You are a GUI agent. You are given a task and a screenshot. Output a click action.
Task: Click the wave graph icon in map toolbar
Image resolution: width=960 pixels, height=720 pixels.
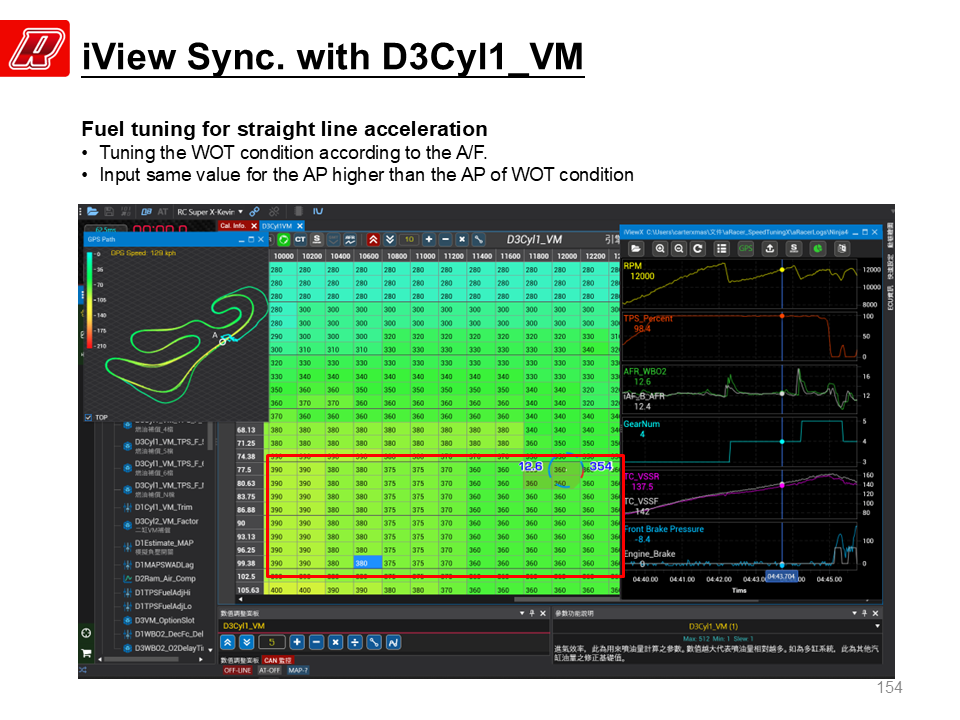point(350,239)
